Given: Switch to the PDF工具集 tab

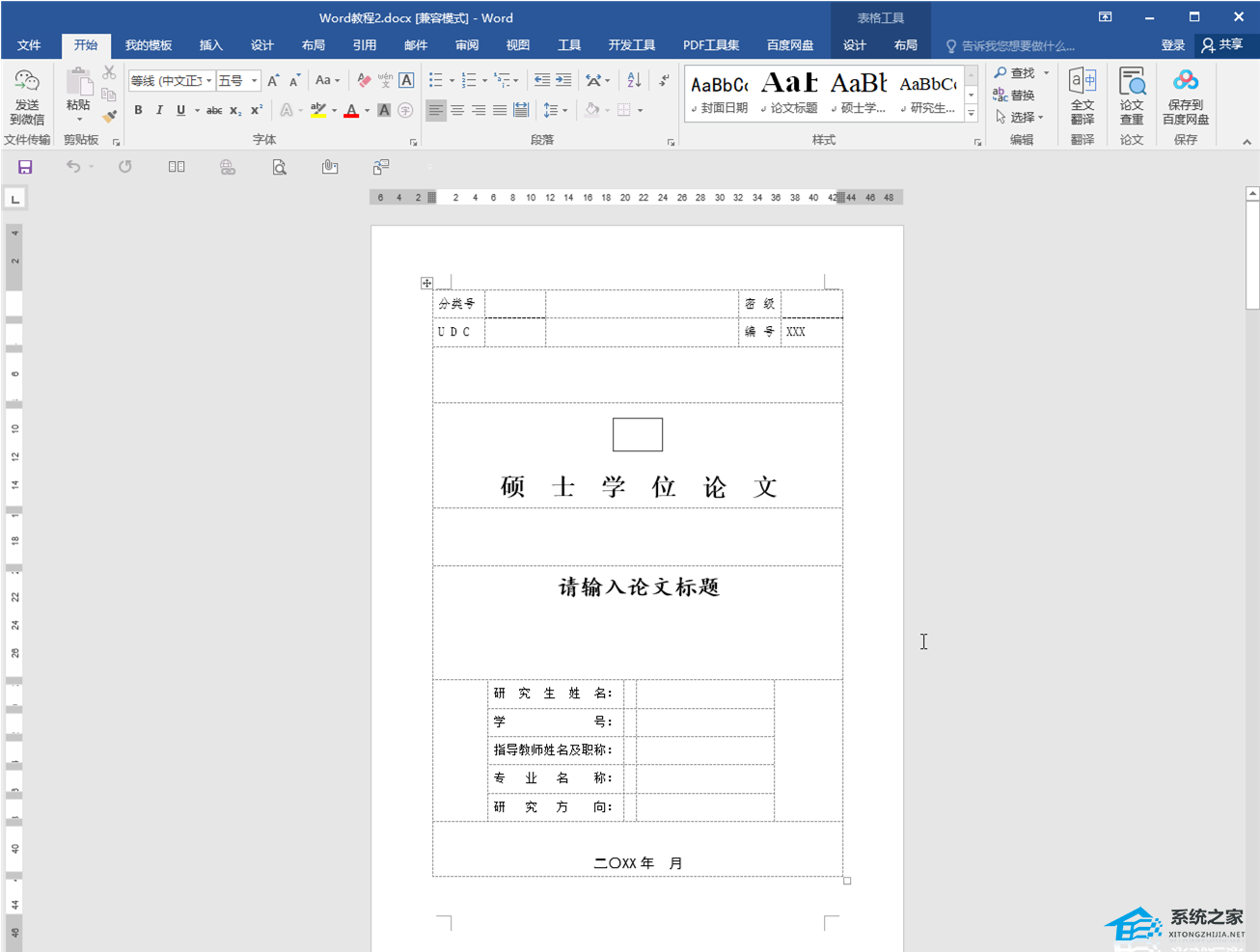Looking at the screenshot, I should [x=711, y=45].
